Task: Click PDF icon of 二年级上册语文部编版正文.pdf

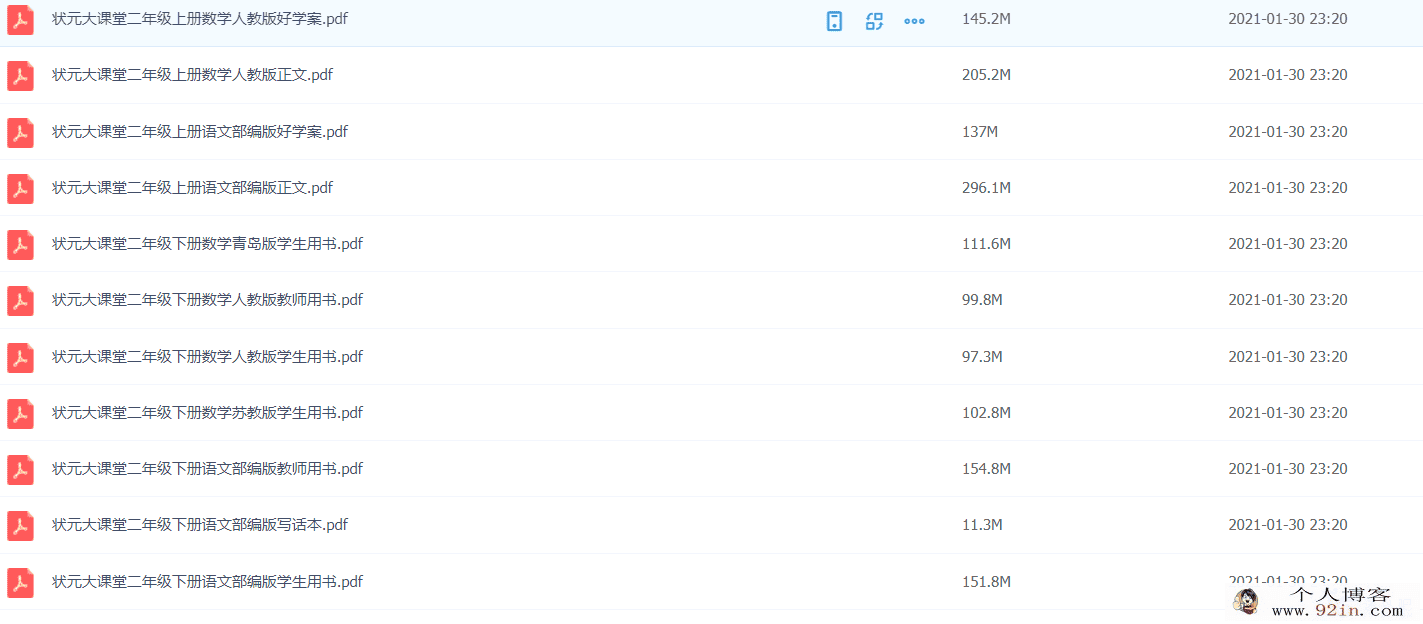Action: click(20, 188)
